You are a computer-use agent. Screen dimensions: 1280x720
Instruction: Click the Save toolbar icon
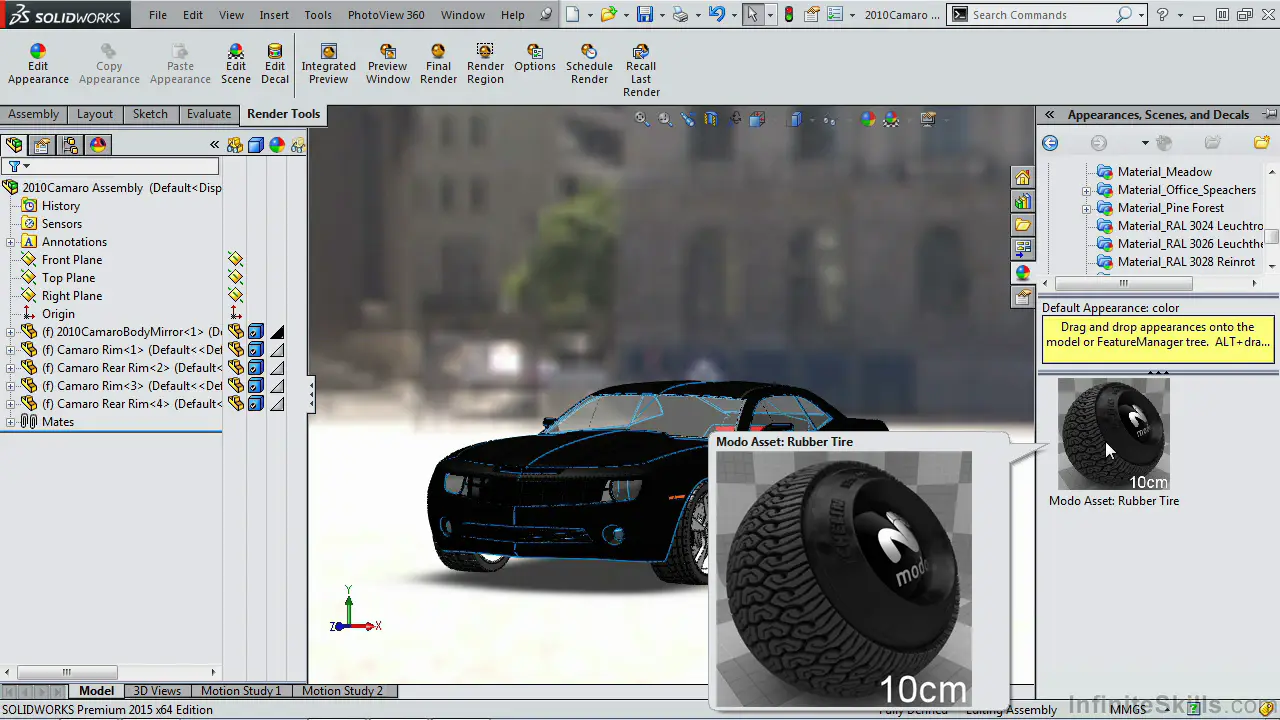[x=645, y=15]
